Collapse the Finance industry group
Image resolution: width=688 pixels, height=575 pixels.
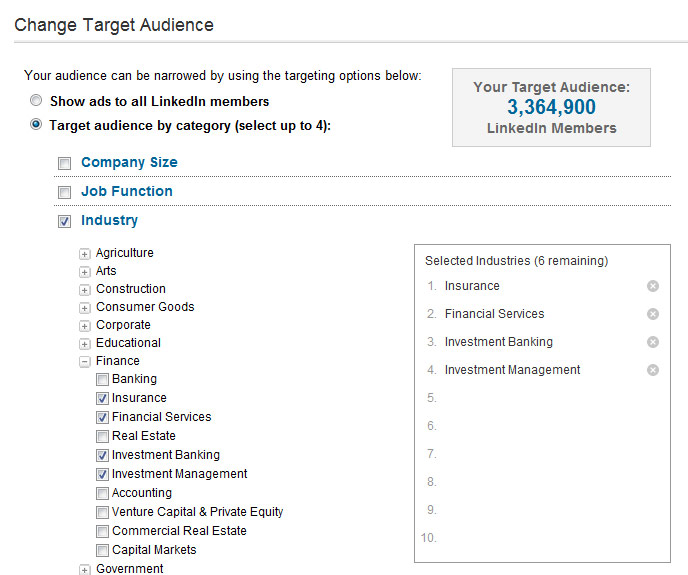(85, 362)
